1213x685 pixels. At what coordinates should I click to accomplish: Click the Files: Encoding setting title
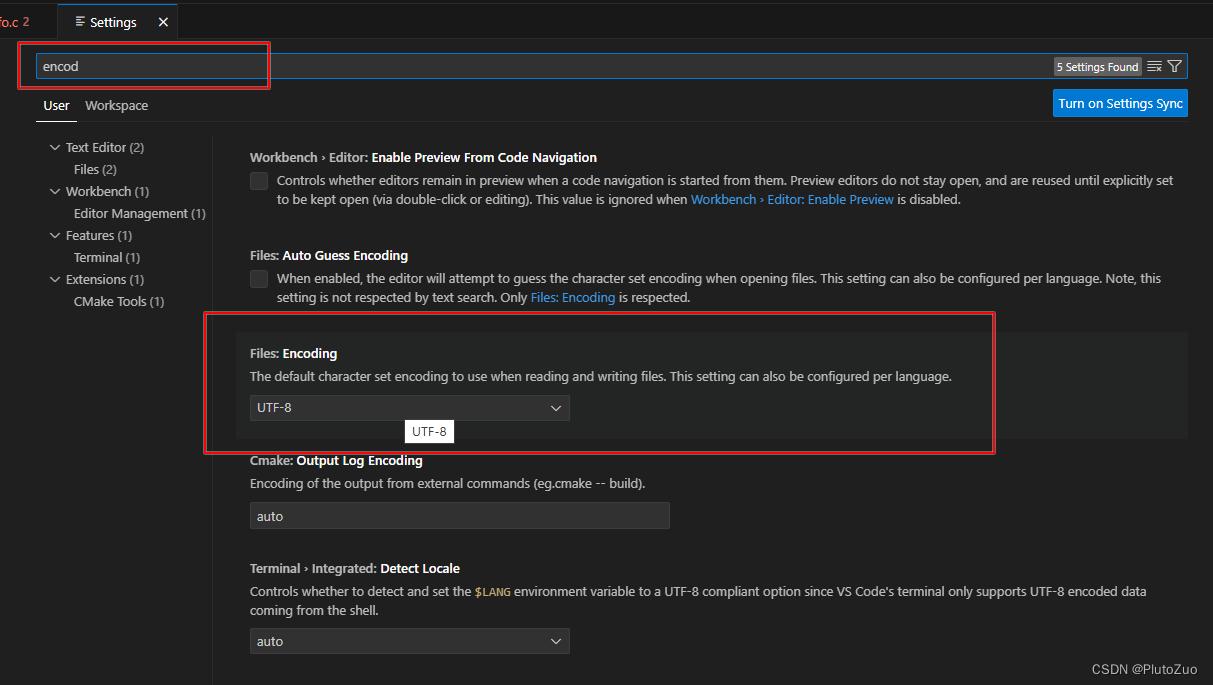pos(294,353)
